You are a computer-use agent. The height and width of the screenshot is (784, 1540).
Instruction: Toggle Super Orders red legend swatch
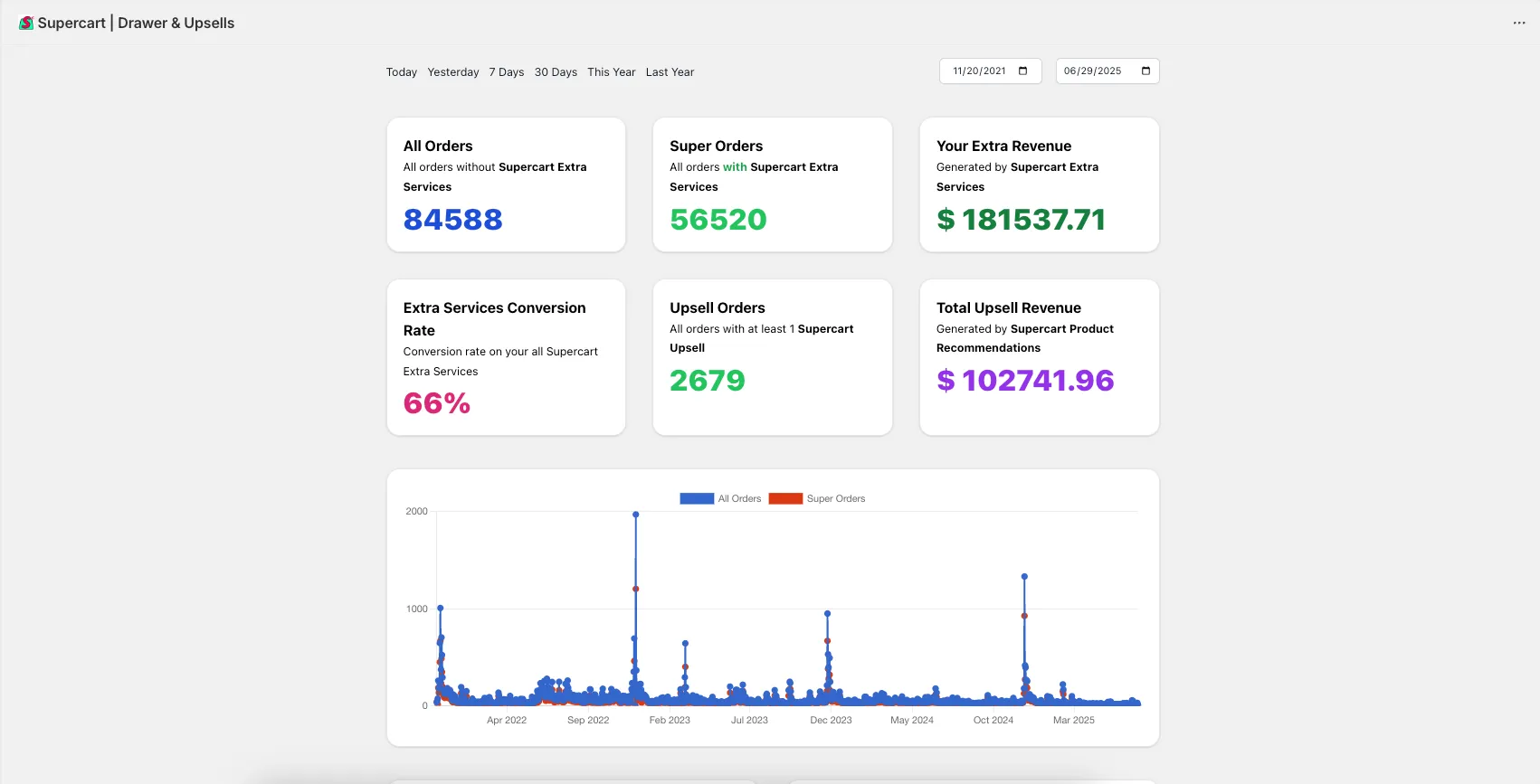(785, 498)
